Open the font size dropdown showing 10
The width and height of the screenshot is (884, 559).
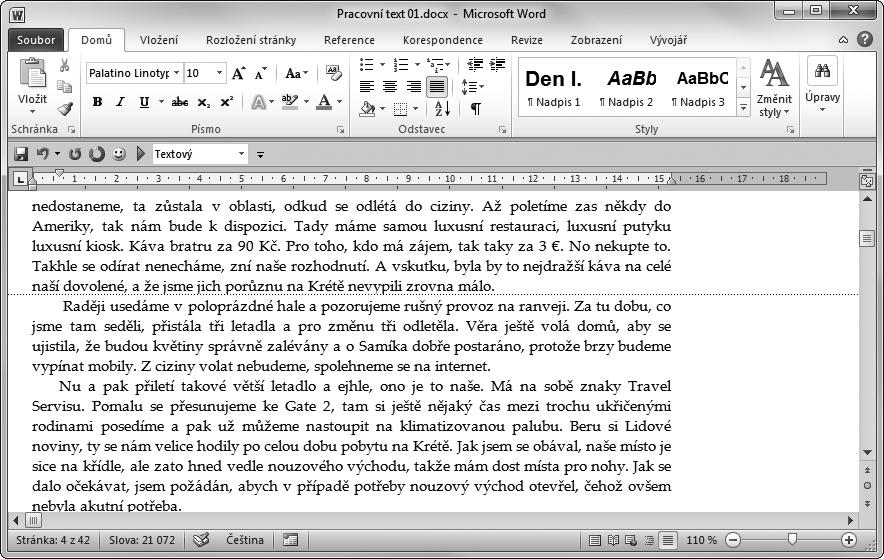(x=219, y=73)
